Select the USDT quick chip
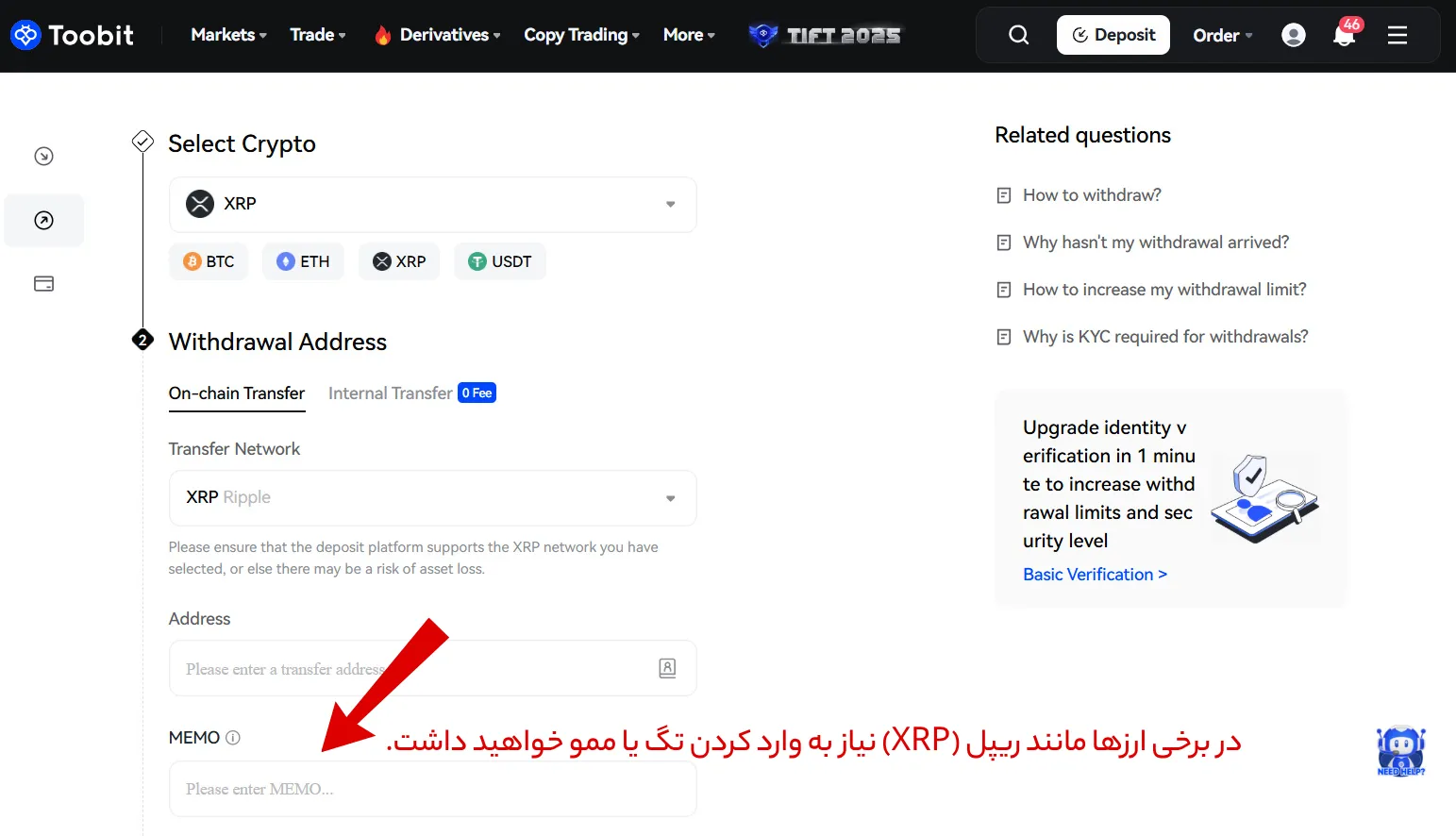This screenshot has height=836, width=1456. tap(500, 261)
